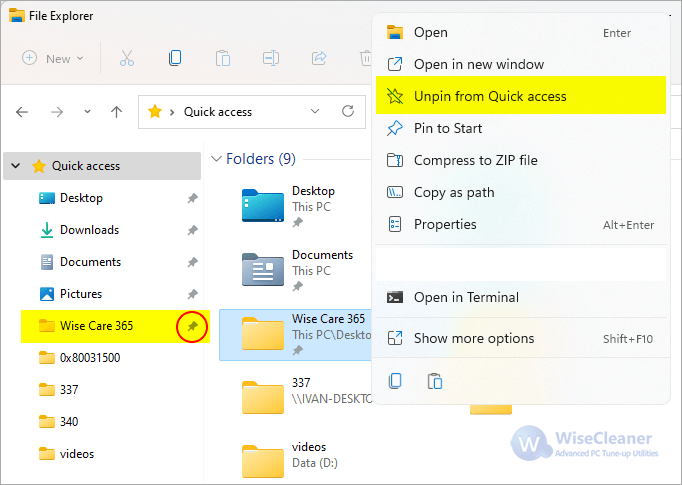
Task: Choose Open in new window
Action: coord(521,64)
